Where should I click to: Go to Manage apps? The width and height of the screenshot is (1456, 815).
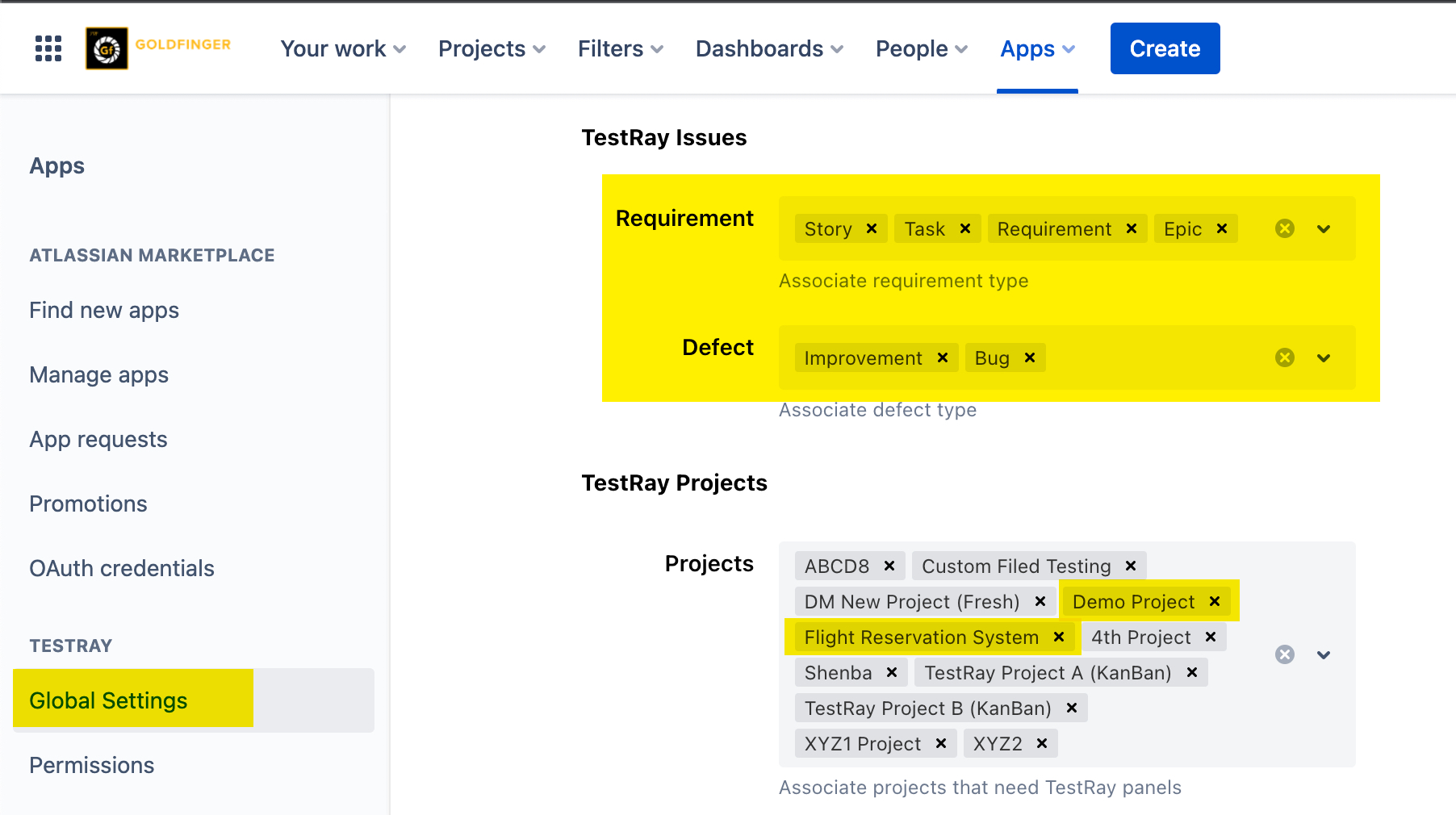(x=99, y=375)
